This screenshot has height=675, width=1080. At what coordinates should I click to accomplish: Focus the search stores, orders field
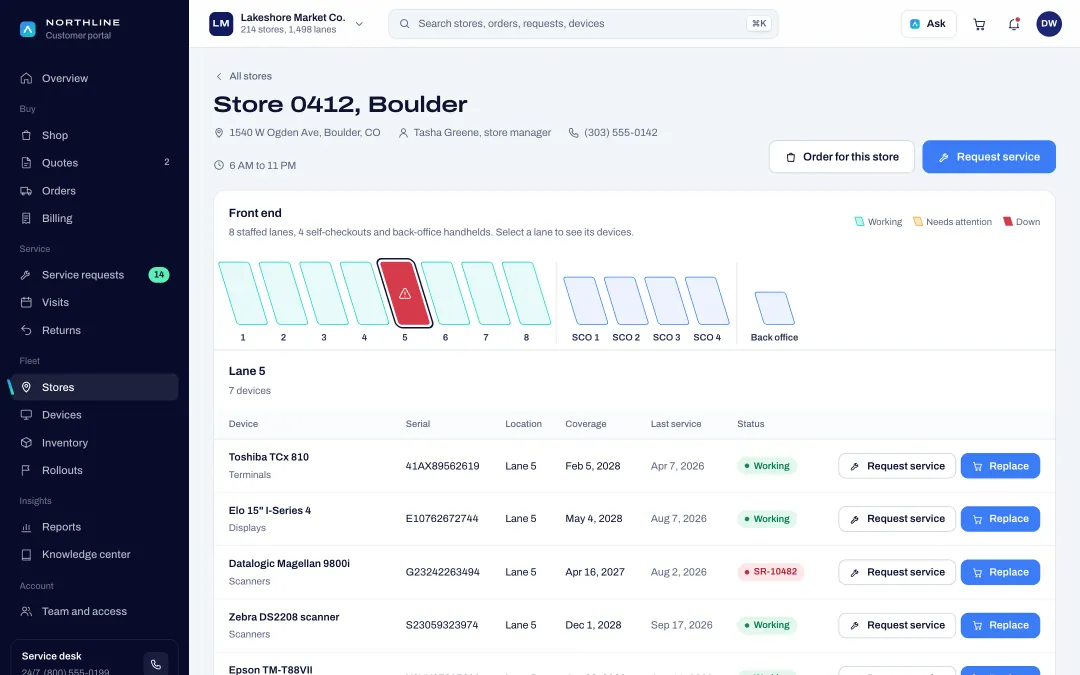[583, 23]
